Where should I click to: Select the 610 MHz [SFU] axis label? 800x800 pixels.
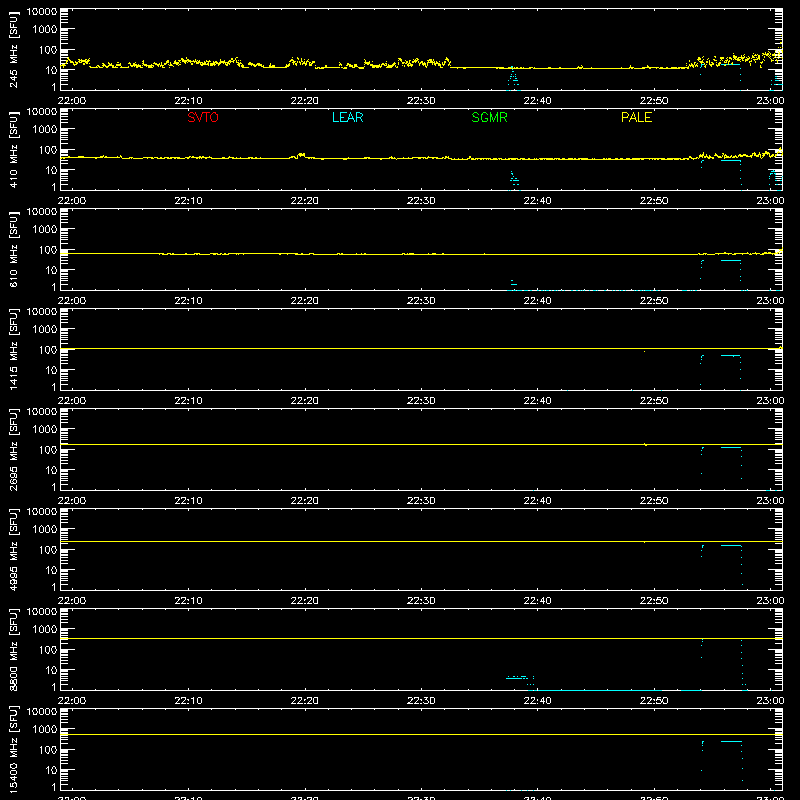(x=13, y=250)
